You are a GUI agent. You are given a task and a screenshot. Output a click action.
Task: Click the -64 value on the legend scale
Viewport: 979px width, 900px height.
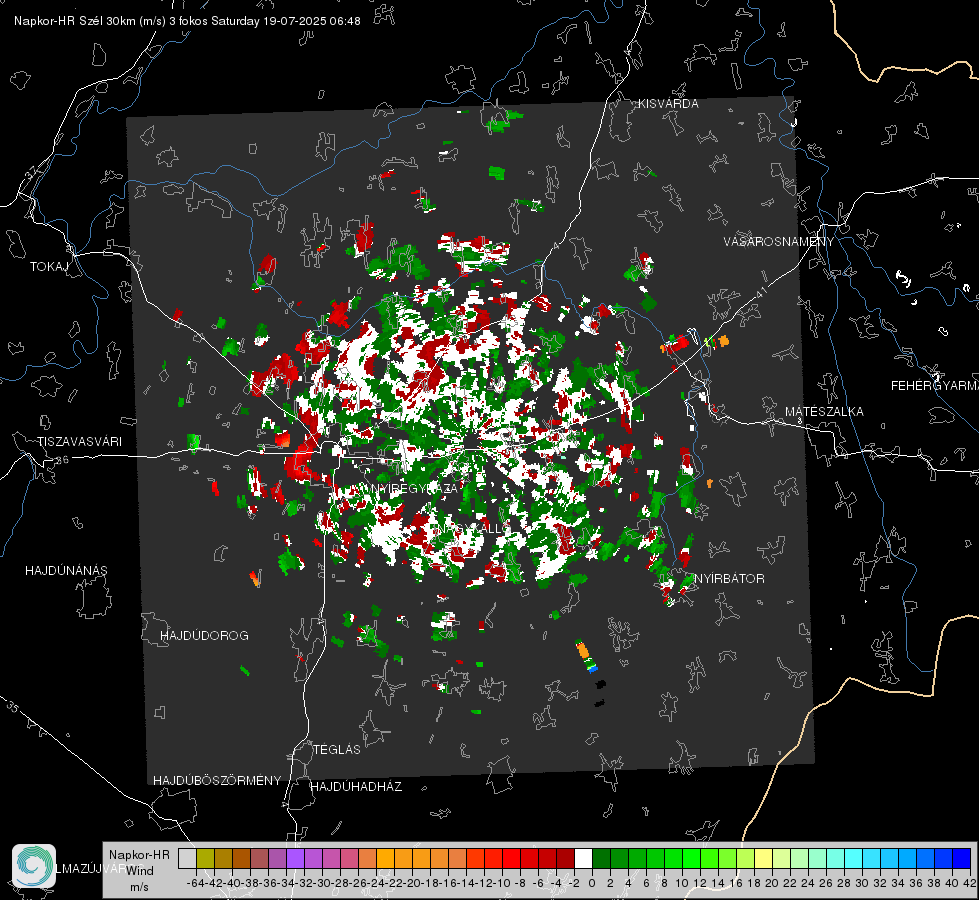pos(196,883)
